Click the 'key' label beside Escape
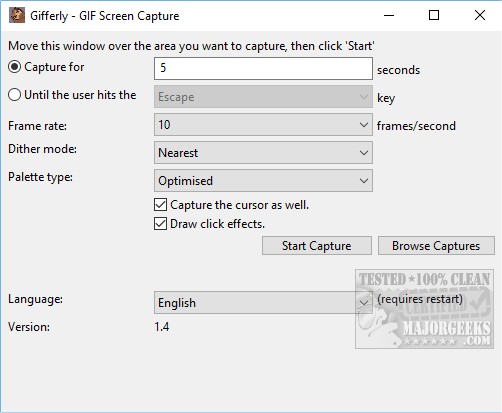502x413 pixels. [386, 98]
